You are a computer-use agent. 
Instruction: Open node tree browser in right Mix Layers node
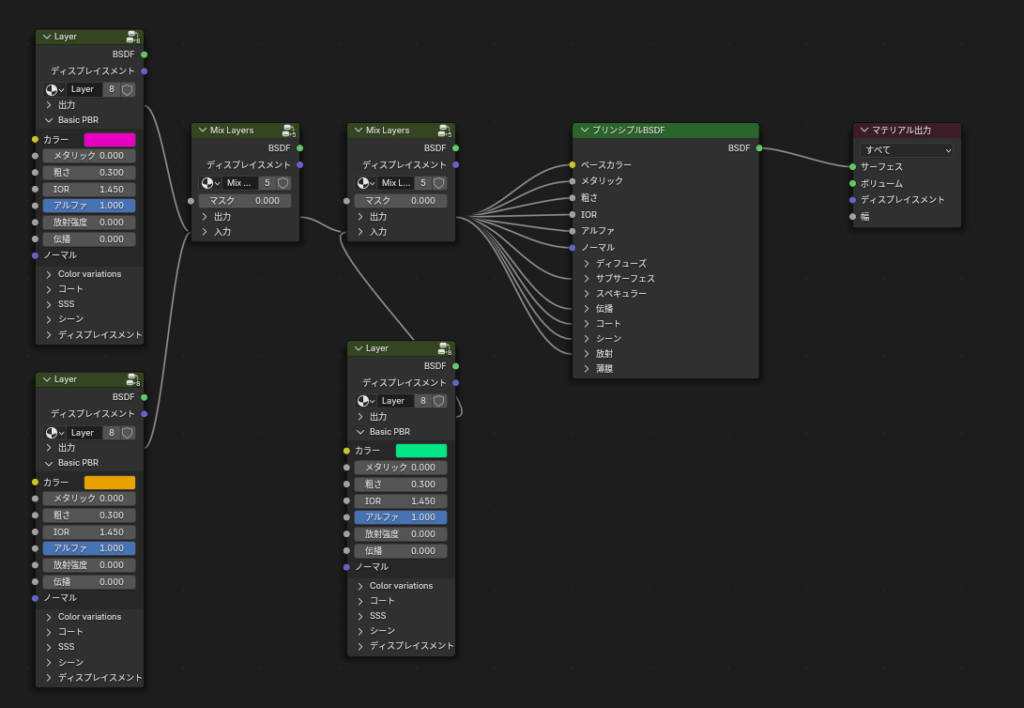coord(366,183)
